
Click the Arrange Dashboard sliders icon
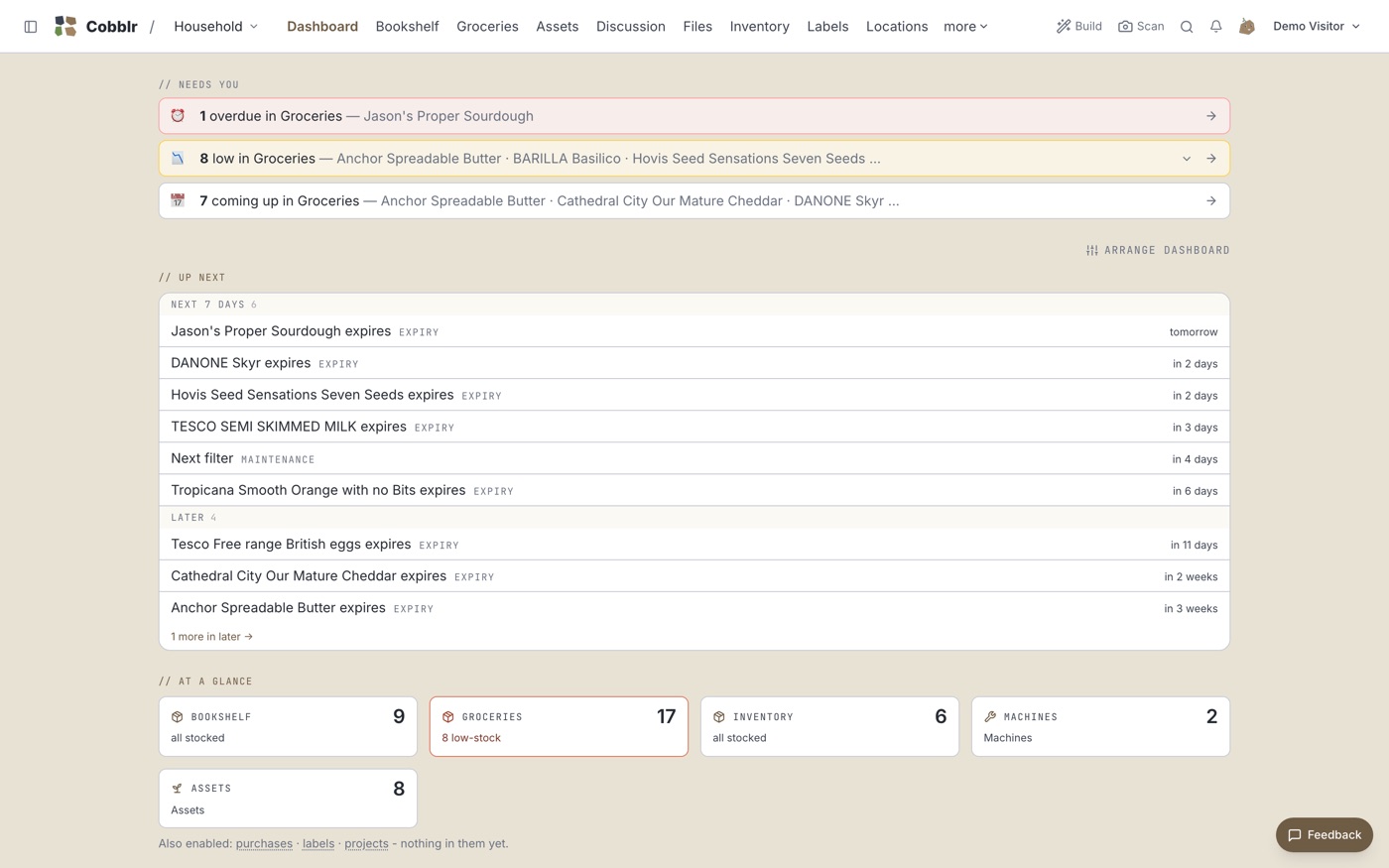pos(1092,250)
